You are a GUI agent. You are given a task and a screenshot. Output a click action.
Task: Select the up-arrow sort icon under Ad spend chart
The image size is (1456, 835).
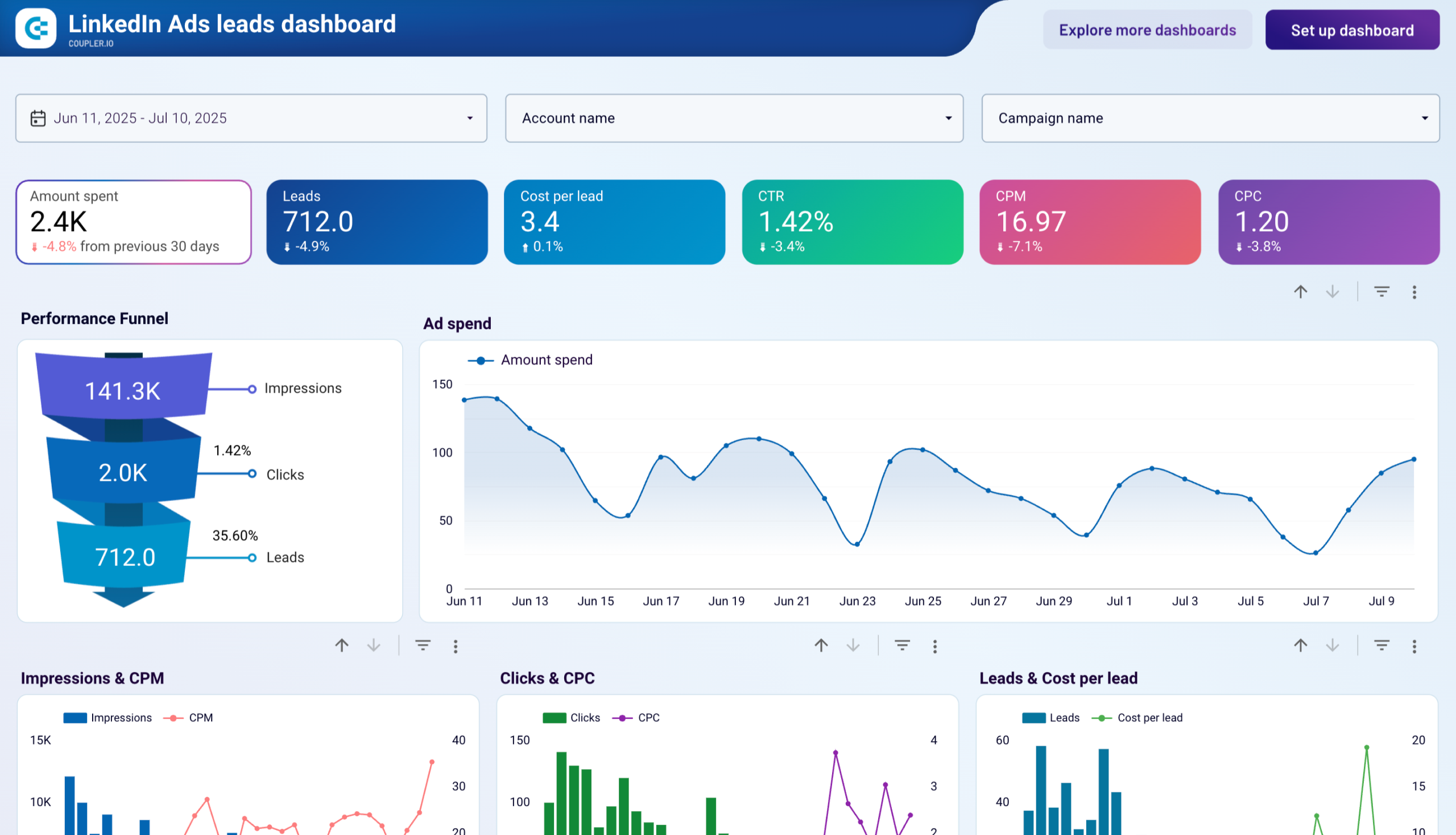click(x=821, y=645)
